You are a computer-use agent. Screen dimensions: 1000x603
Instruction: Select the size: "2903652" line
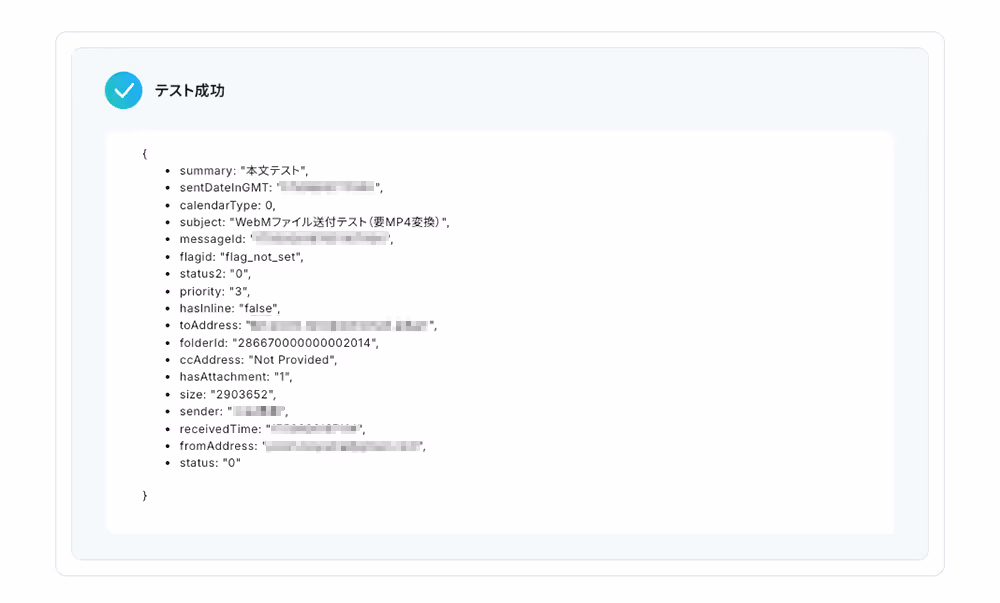(x=228, y=395)
